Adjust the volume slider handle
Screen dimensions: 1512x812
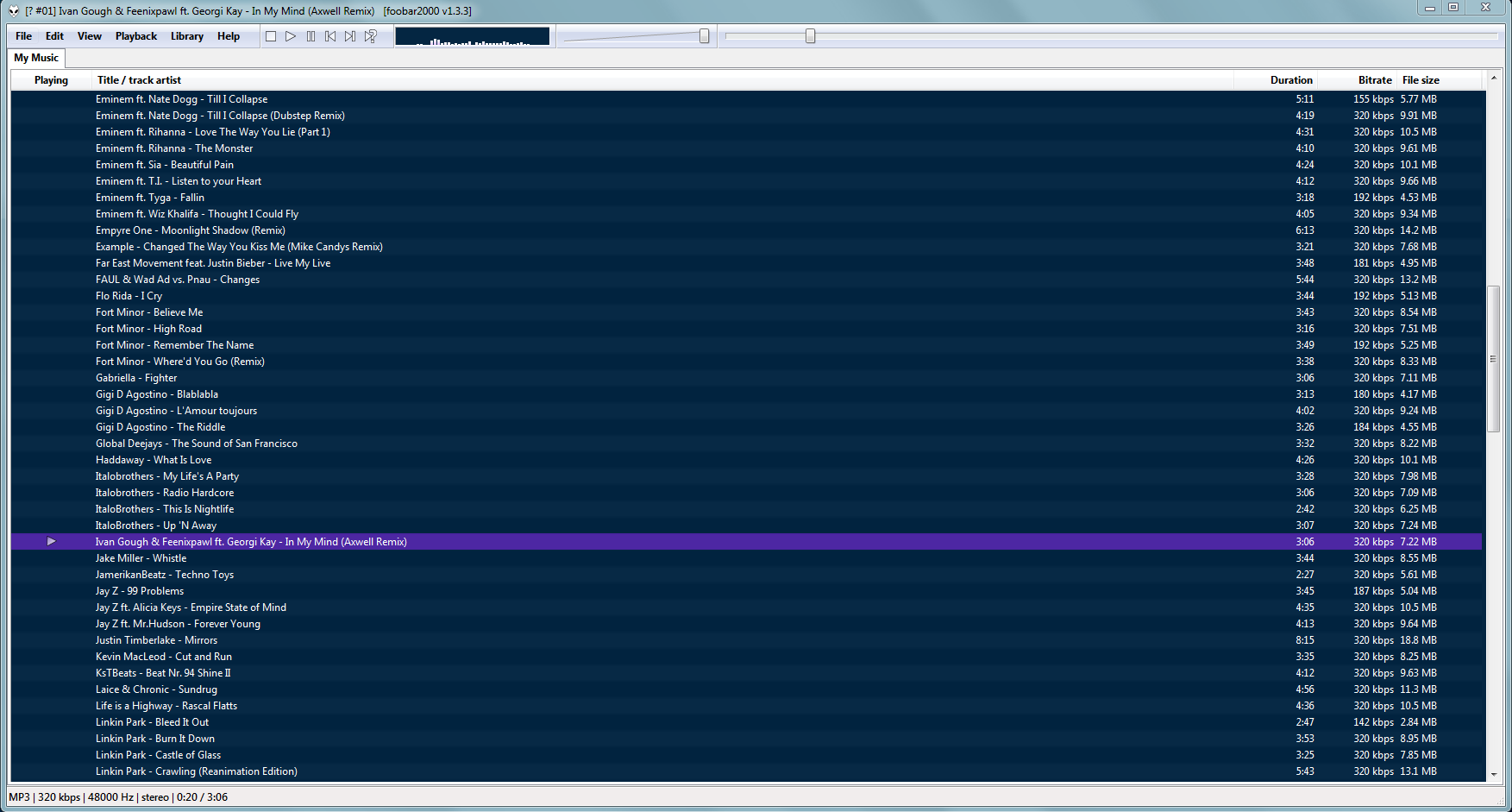tap(705, 36)
